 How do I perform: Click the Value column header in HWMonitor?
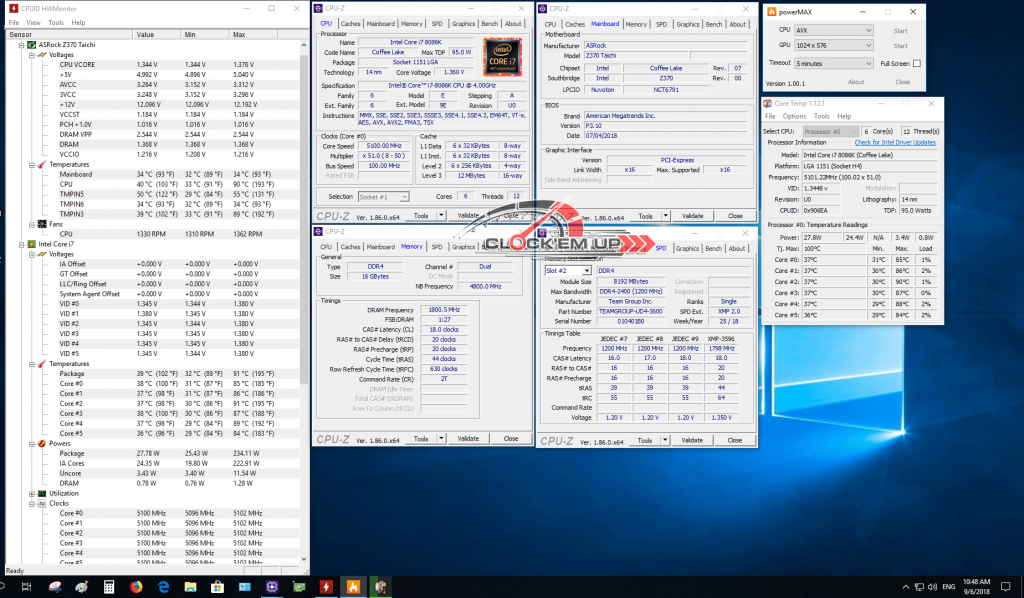(158, 35)
